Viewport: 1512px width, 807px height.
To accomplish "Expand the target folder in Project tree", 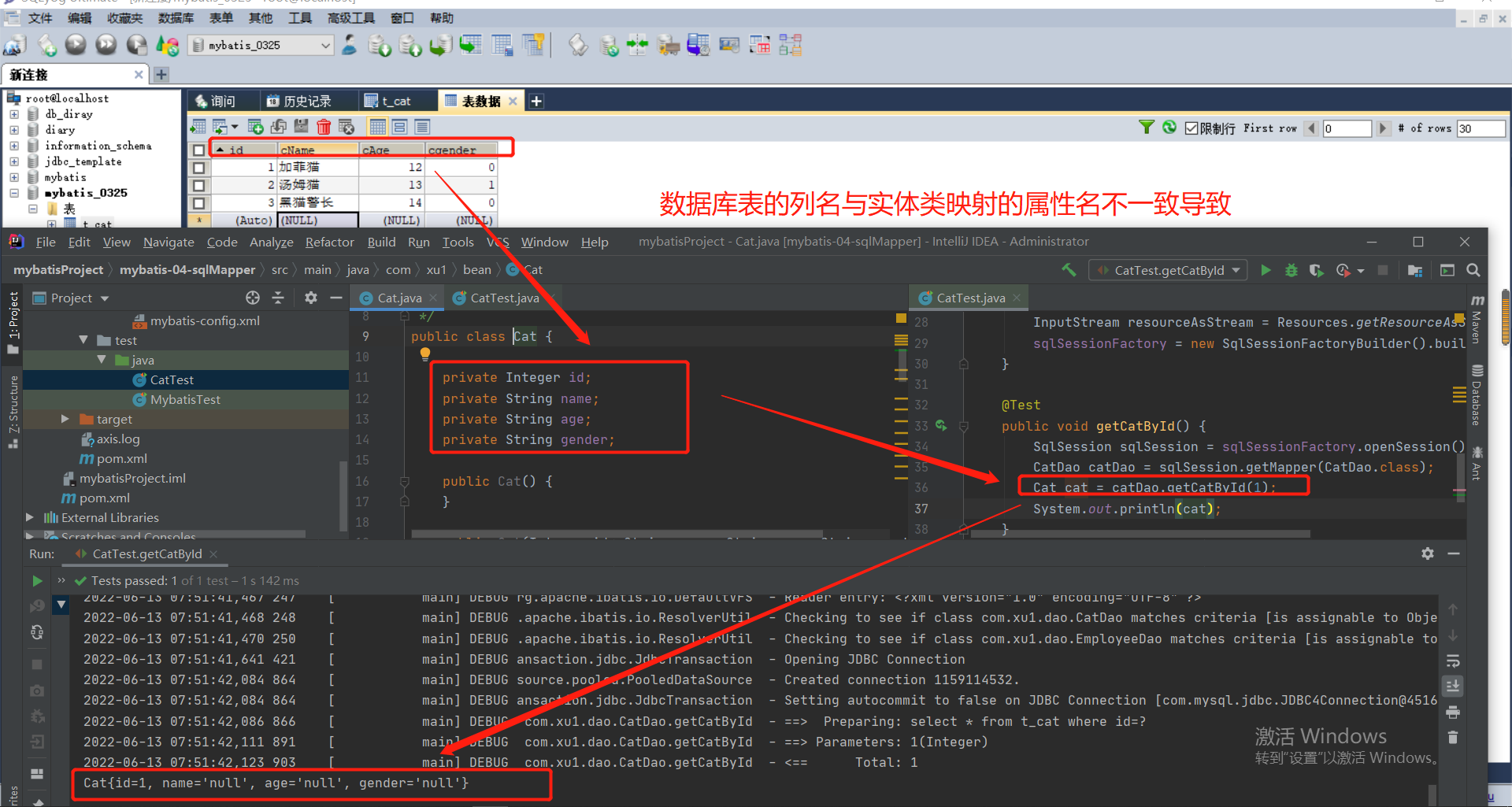I will click(x=65, y=419).
